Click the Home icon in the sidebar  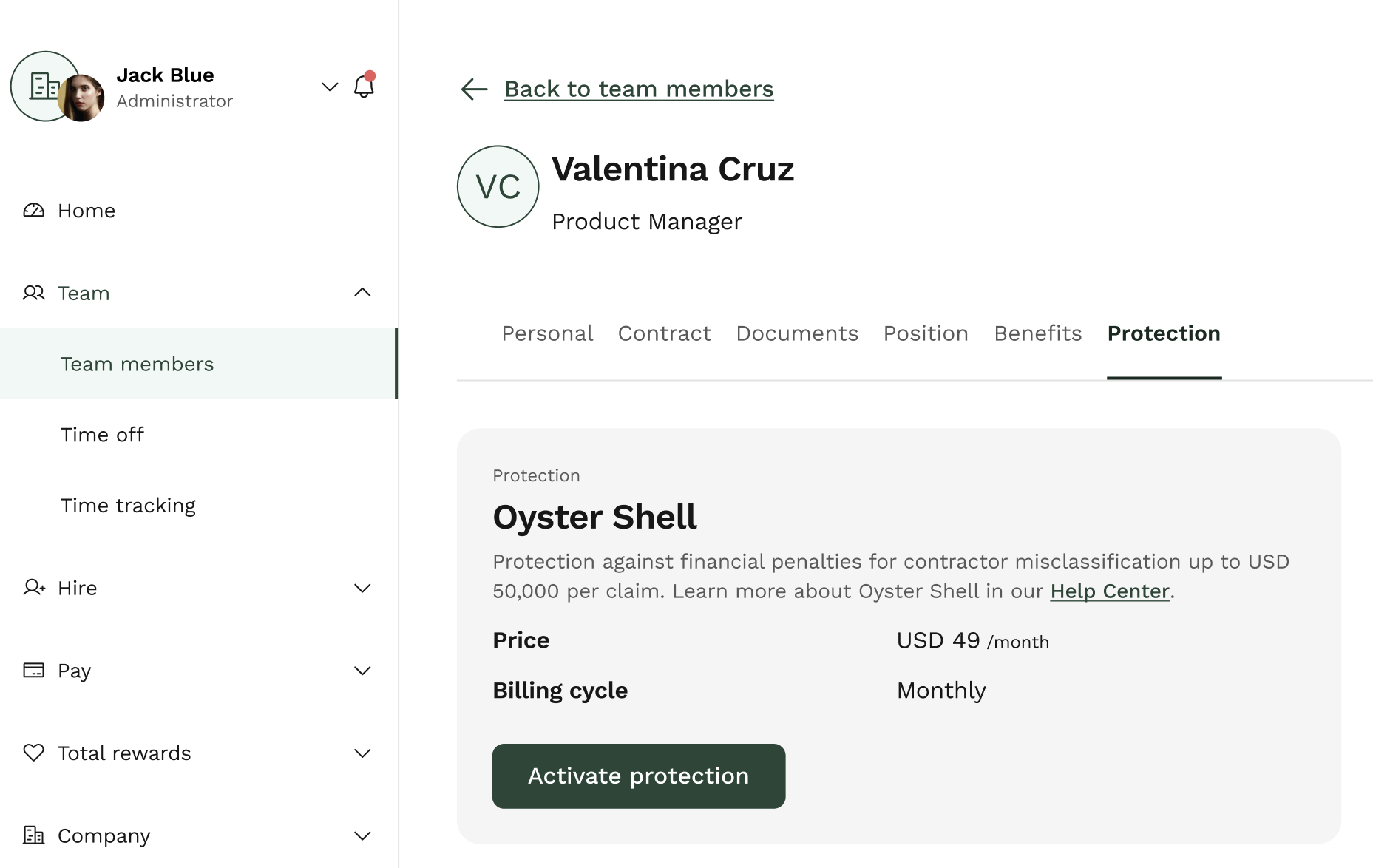[x=33, y=210]
